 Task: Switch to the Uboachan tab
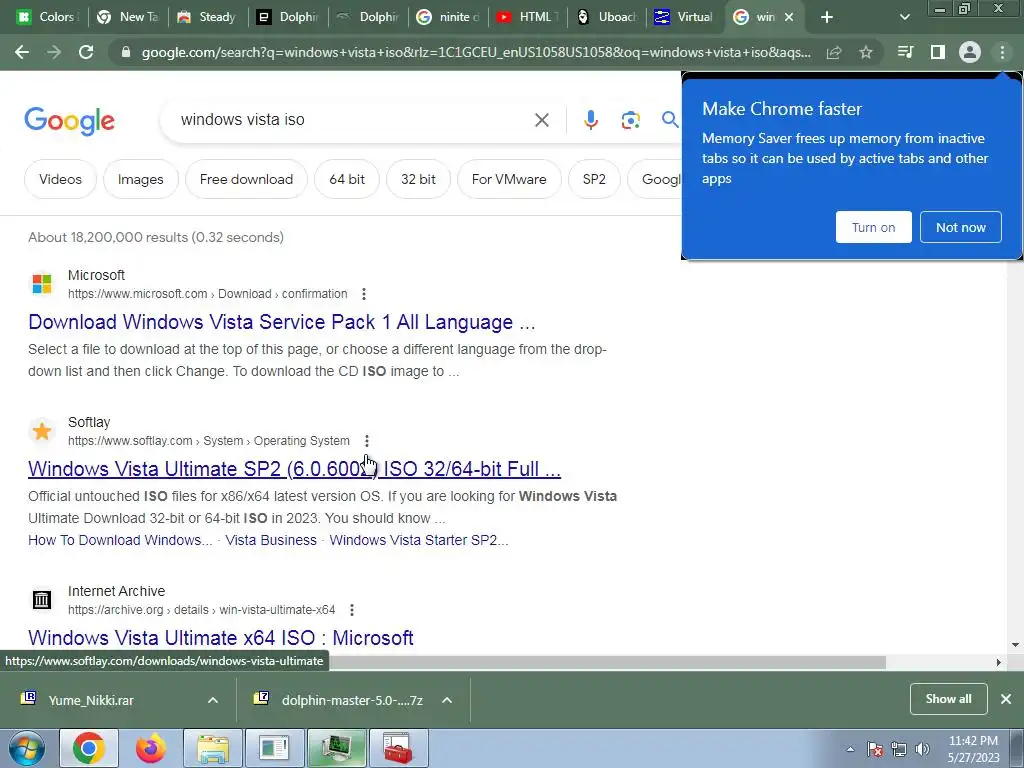[607, 17]
